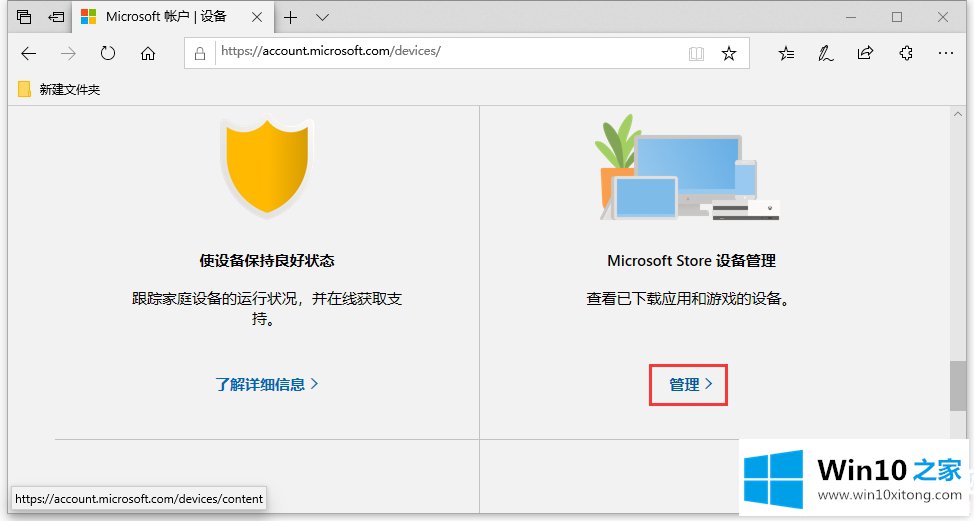This screenshot has height=521, width=974.
Task: Show tab previews chevron
Action: (x=322, y=17)
